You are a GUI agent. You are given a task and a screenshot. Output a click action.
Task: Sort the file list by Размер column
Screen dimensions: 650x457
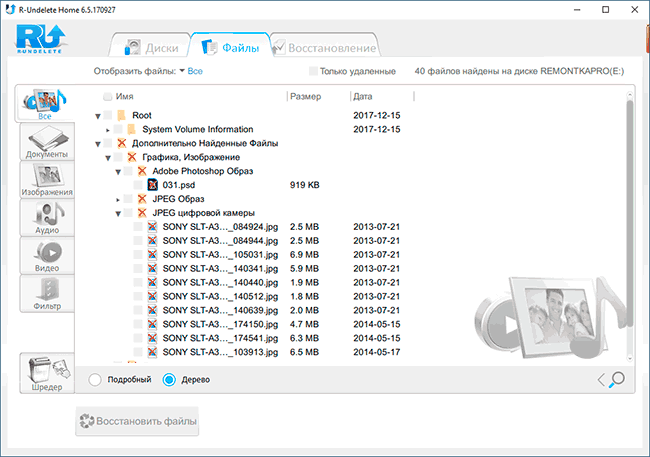tap(304, 97)
